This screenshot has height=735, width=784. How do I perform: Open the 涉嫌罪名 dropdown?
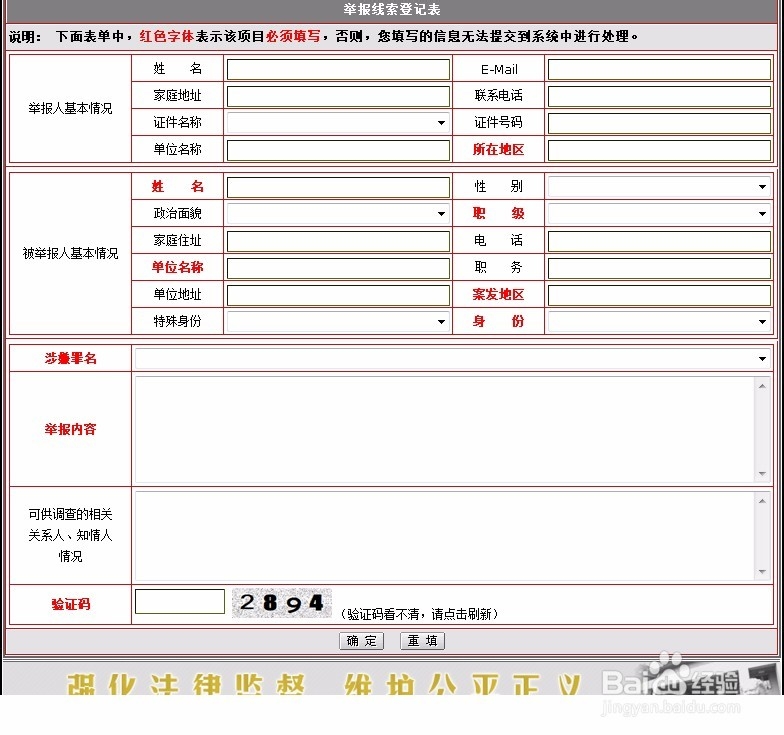point(452,358)
